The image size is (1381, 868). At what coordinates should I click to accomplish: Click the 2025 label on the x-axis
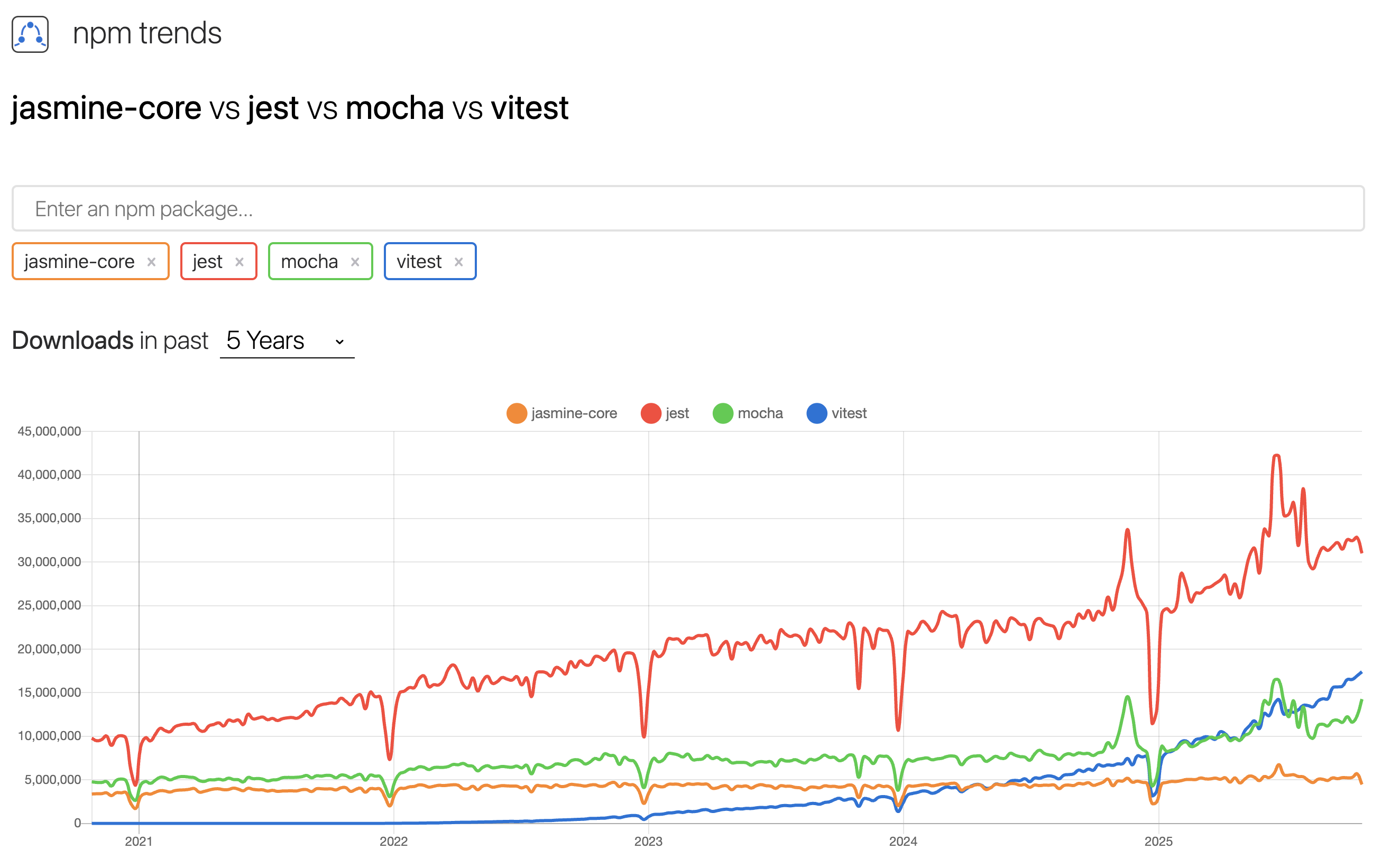[x=1158, y=841]
